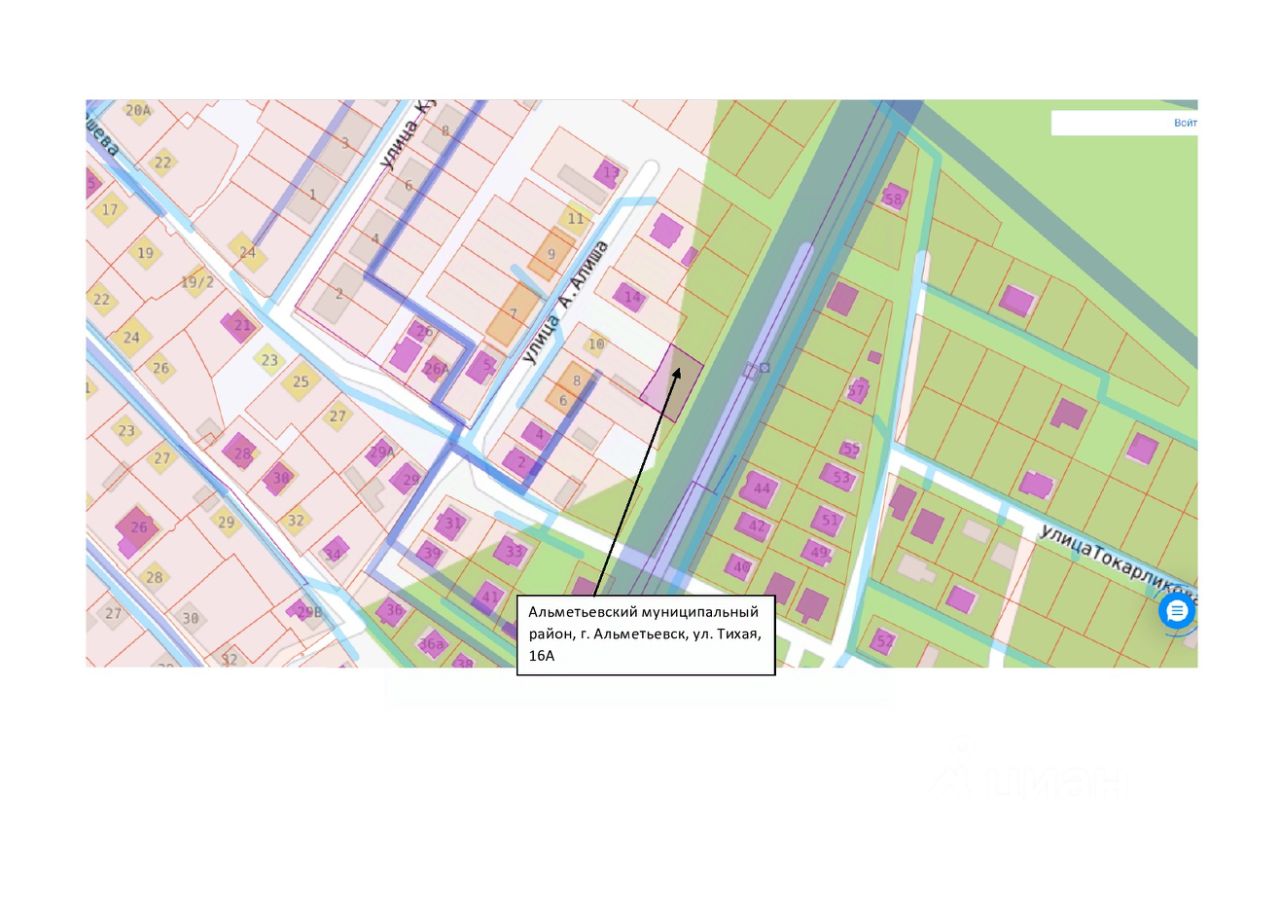Click house number 10 on A. Алиша street

[596, 345]
